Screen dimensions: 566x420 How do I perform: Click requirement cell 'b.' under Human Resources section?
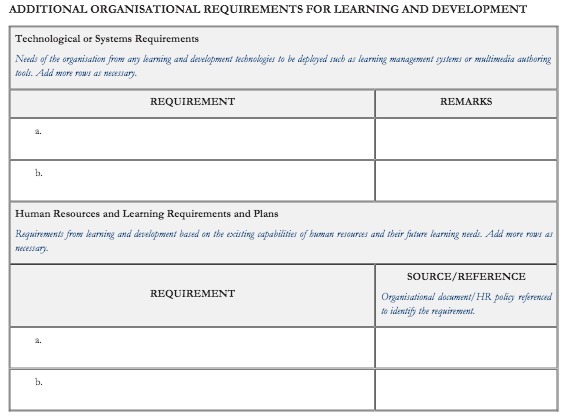coord(192,390)
